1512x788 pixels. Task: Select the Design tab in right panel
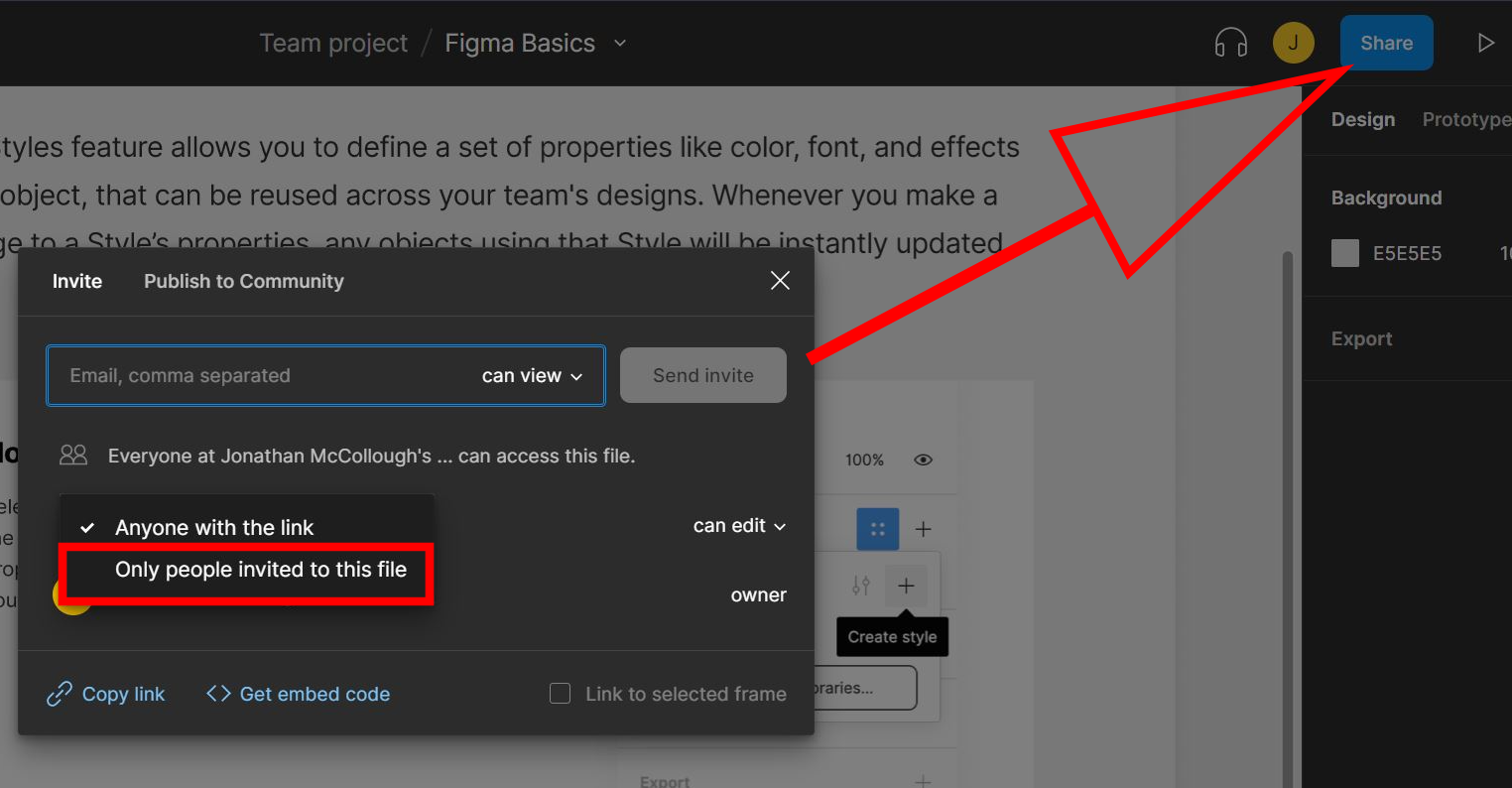point(1363,119)
